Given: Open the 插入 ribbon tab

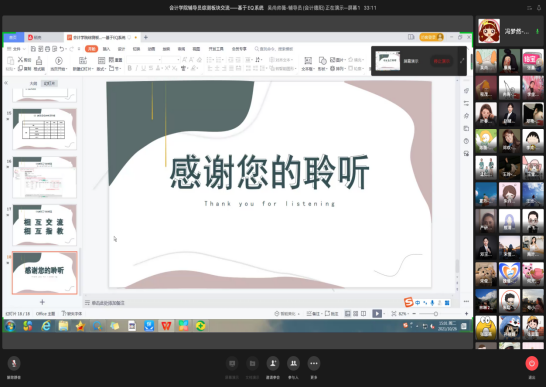Looking at the screenshot, I should (x=106, y=49).
